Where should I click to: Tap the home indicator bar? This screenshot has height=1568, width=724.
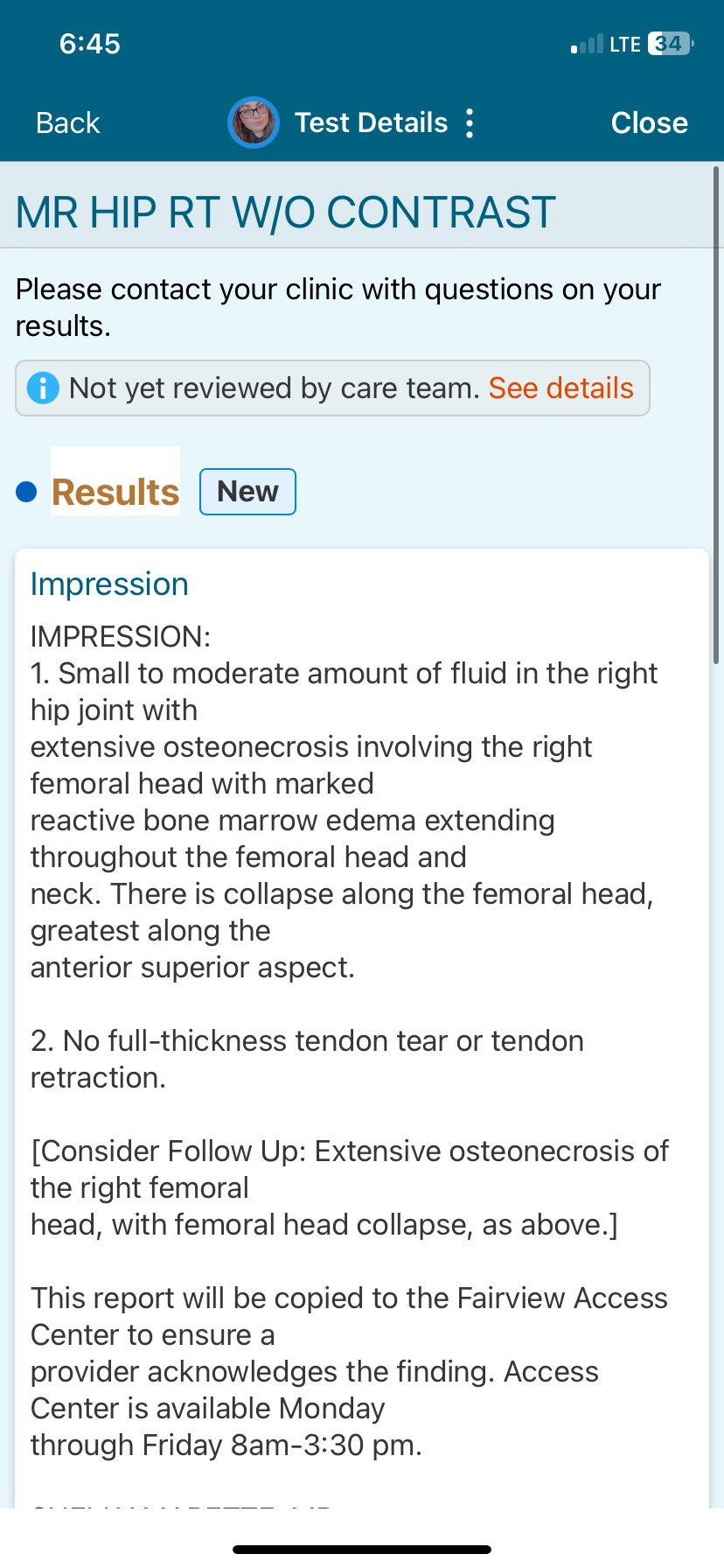362,1549
